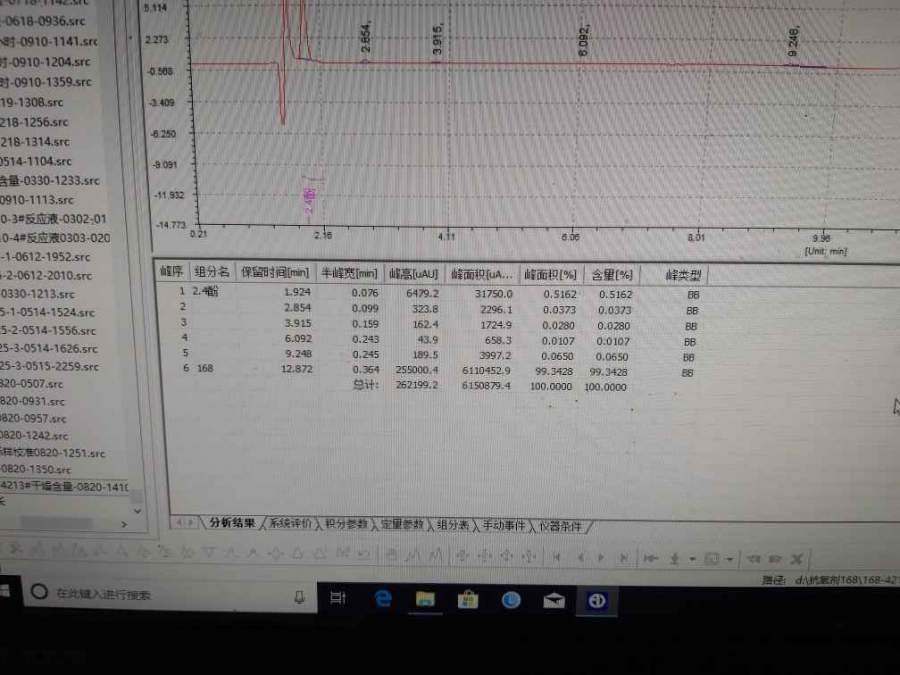Click the taskbar microphone icon
The width and height of the screenshot is (900, 675).
click(x=299, y=598)
